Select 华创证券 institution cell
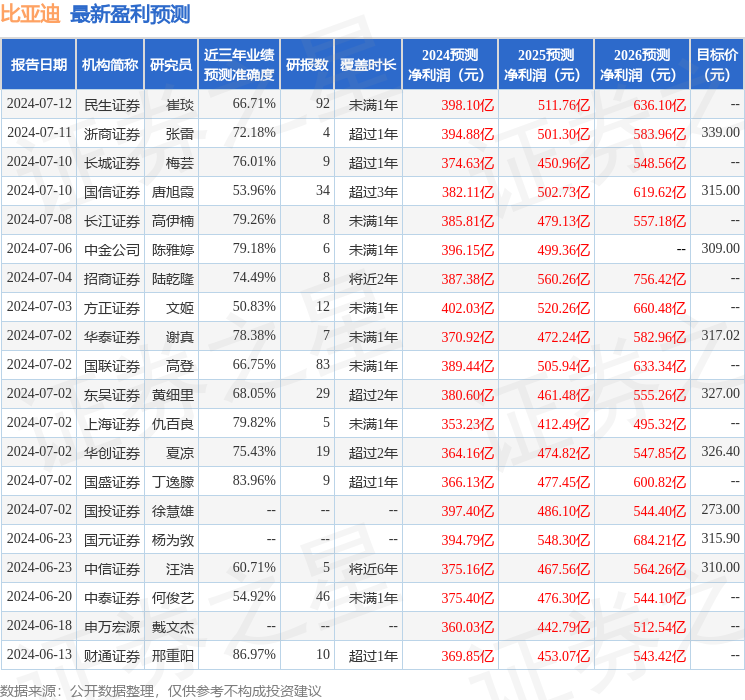Screen dimensions: 745x700 112,452
